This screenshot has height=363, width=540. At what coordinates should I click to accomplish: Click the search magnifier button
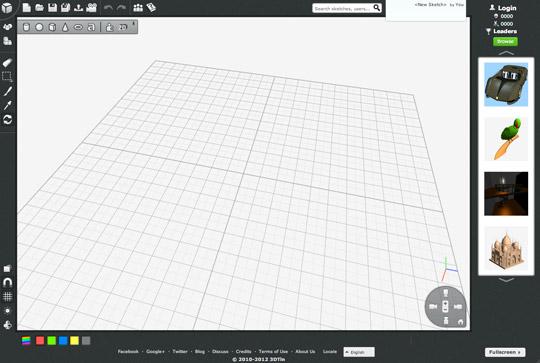pyautogui.click(x=377, y=8)
